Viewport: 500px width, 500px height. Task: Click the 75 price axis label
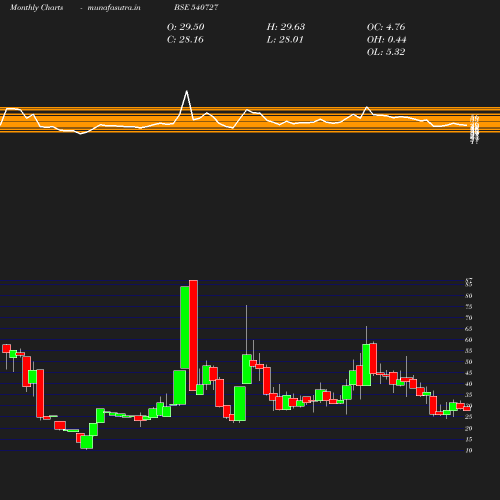(x=469, y=307)
